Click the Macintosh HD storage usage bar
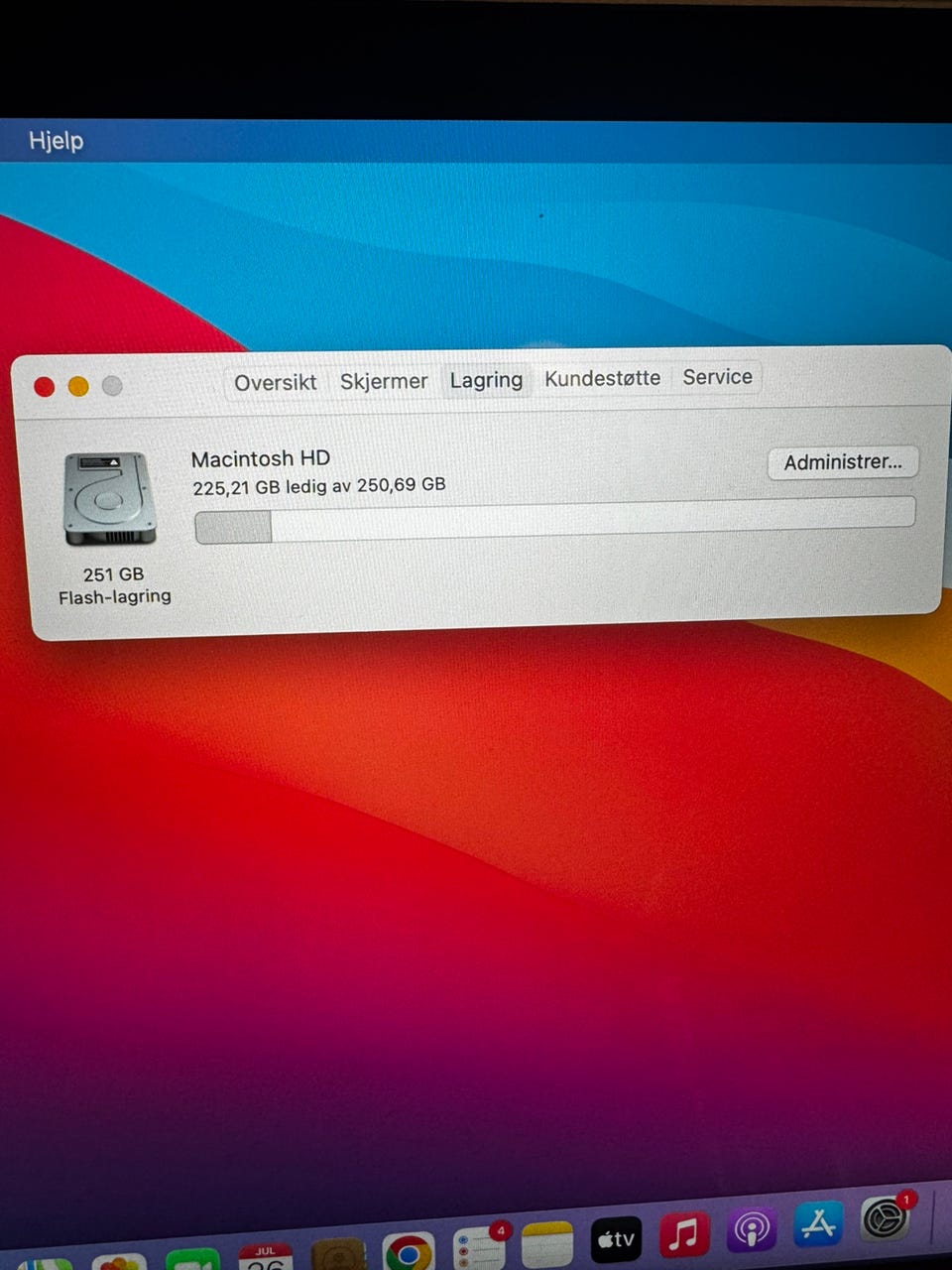The height and width of the screenshot is (1270, 952). pyautogui.click(x=554, y=520)
